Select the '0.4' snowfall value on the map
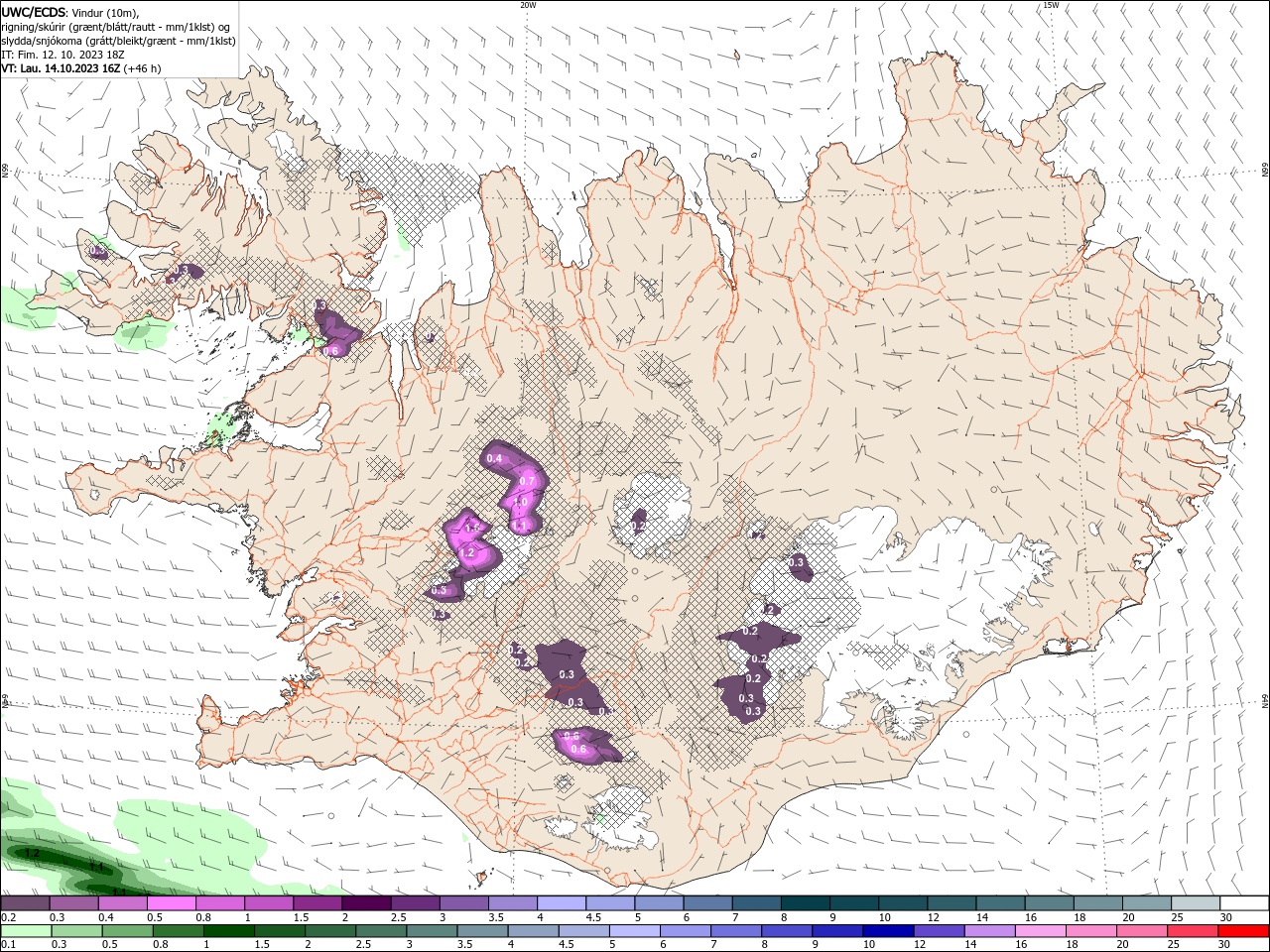Screen dimensions: 1270x952 [x=494, y=458]
